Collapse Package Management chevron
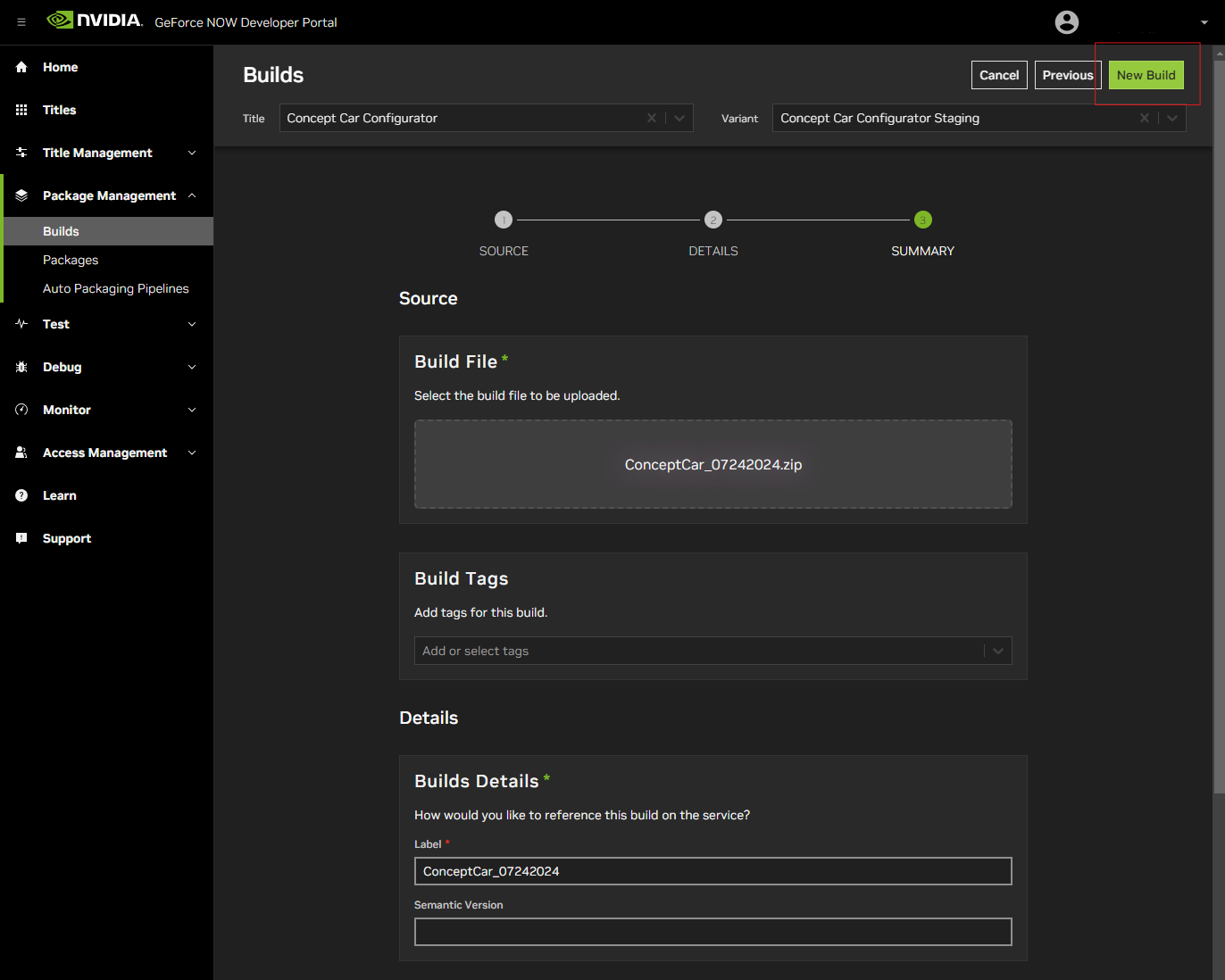 pos(192,195)
